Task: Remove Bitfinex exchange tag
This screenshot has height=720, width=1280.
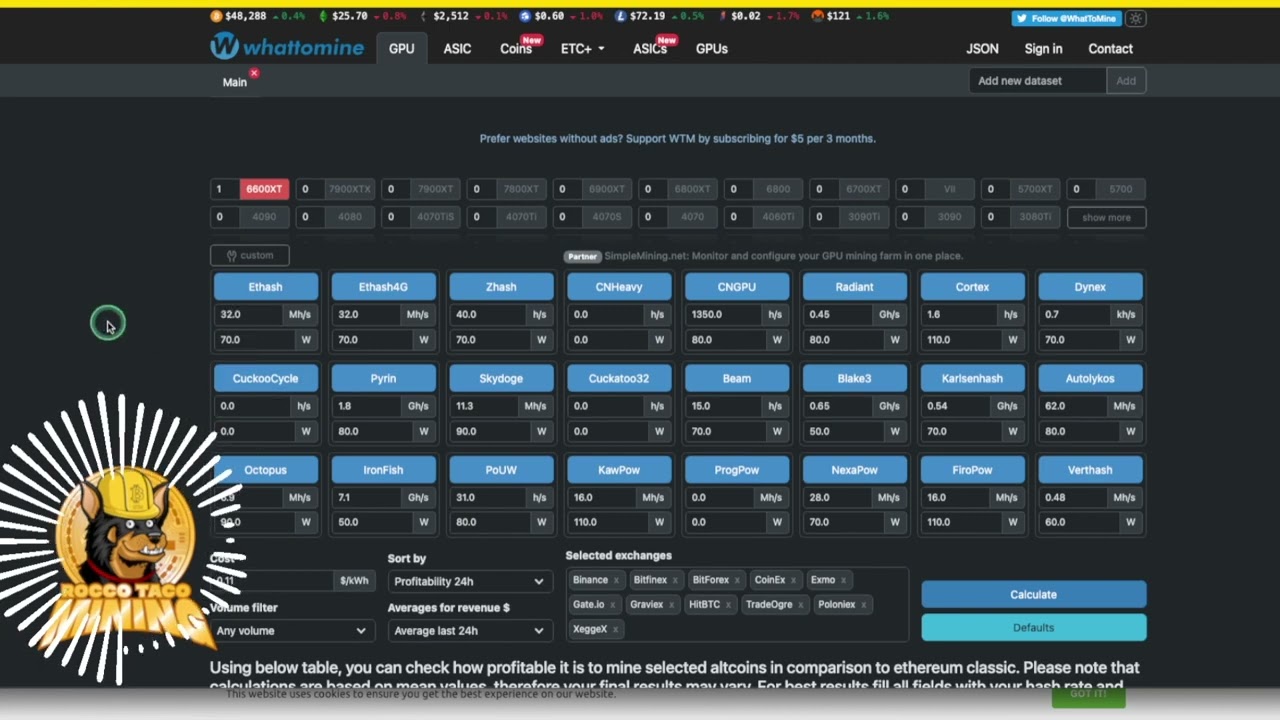Action: click(675, 580)
